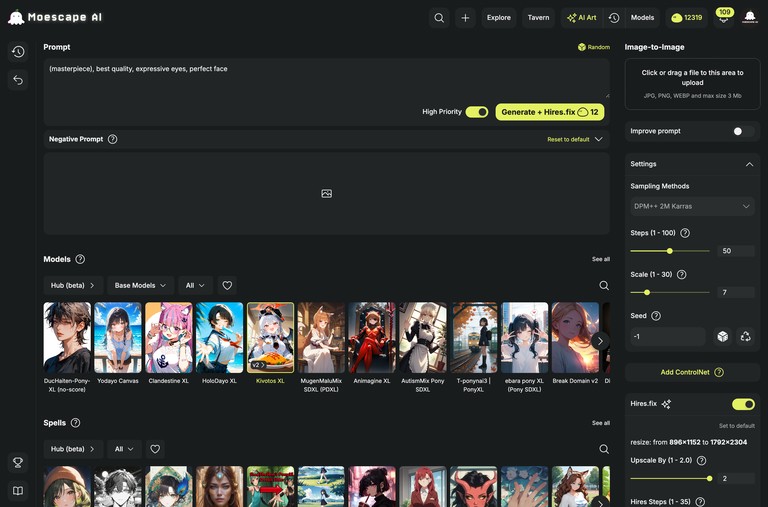This screenshot has height=507, width=768.
Task: Disable the Hires.fix toggle
Action: point(742,404)
